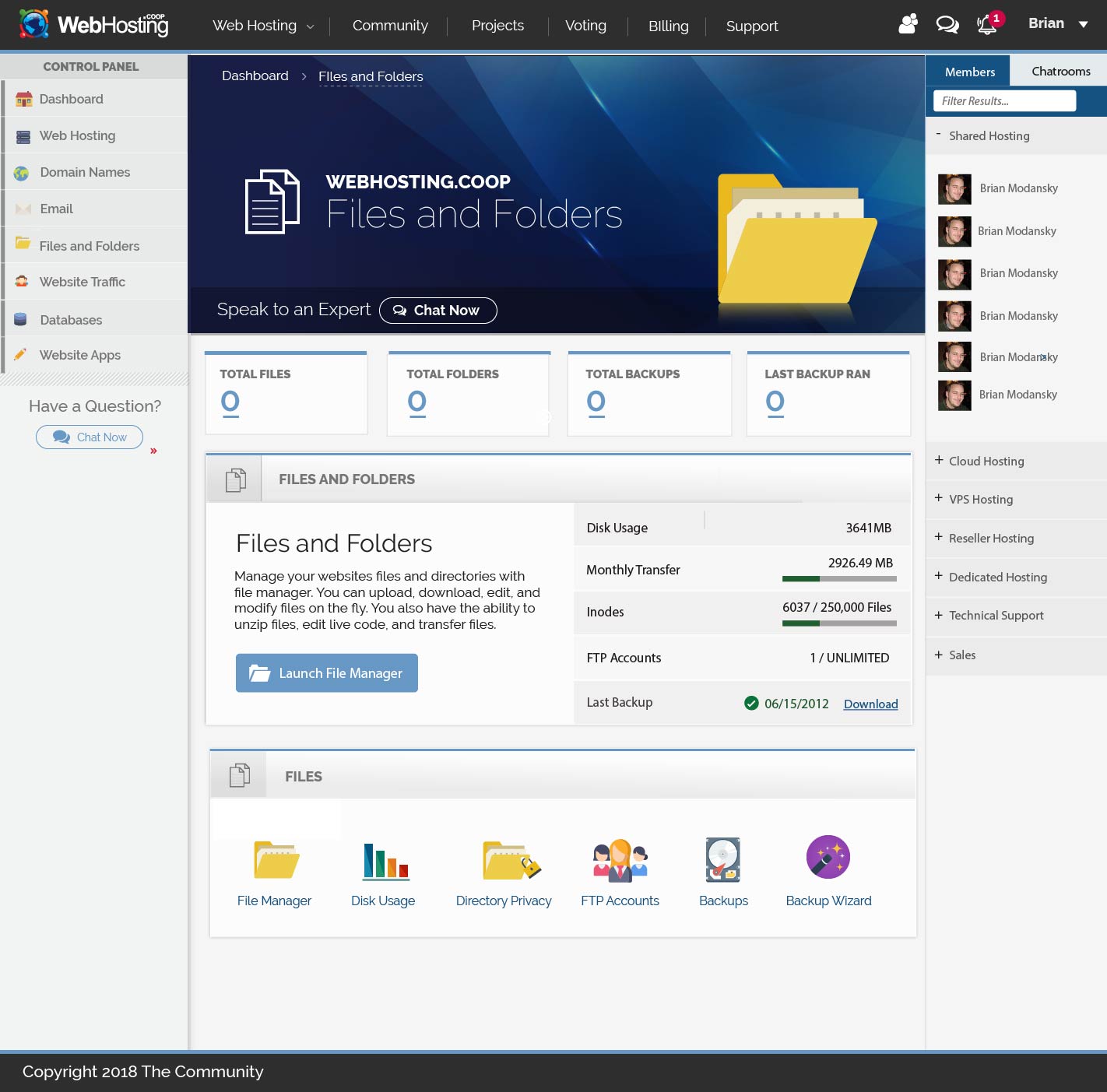Open Community in the top navigation
The width and height of the screenshot is (1107, 1092).
point(390,26)
